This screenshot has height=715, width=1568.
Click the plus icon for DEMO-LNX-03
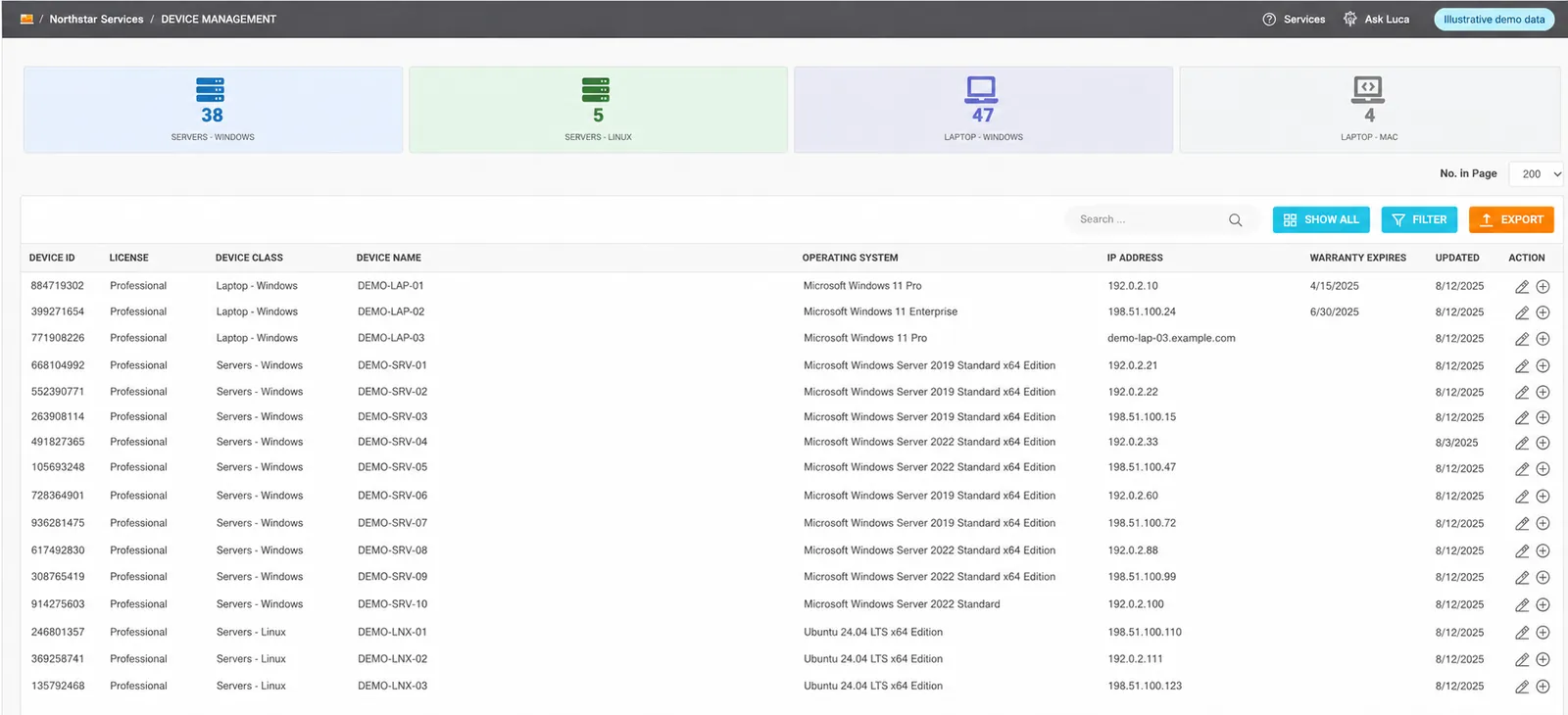tap(1543, 687)
